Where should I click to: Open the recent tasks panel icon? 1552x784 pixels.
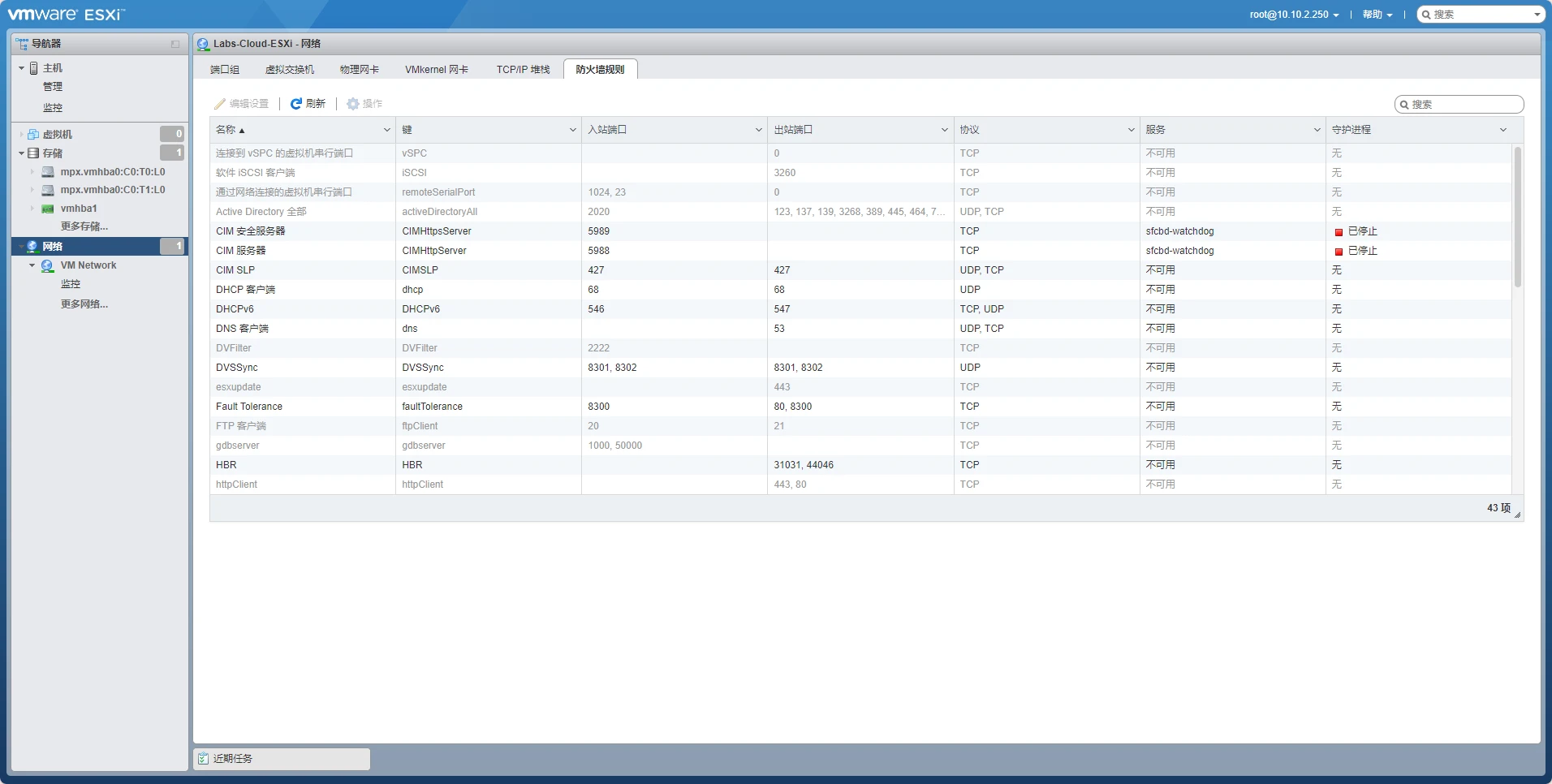(x=204, y=759)
